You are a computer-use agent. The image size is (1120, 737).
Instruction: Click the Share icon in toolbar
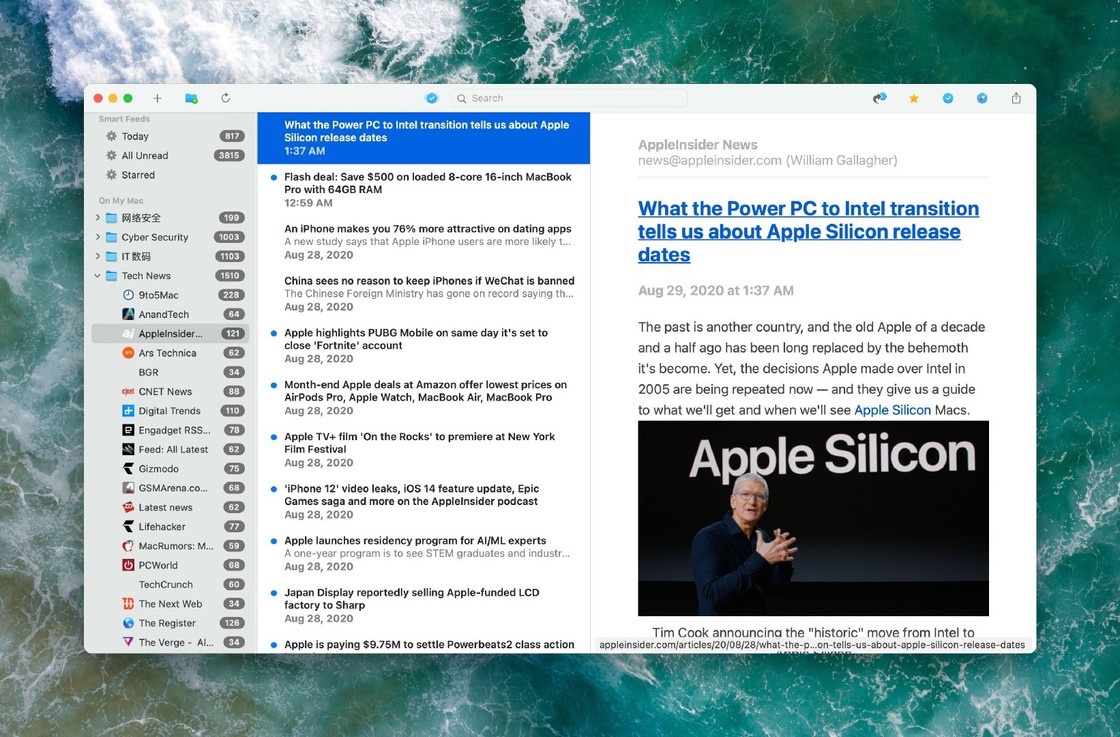[x=1016, y=98]
